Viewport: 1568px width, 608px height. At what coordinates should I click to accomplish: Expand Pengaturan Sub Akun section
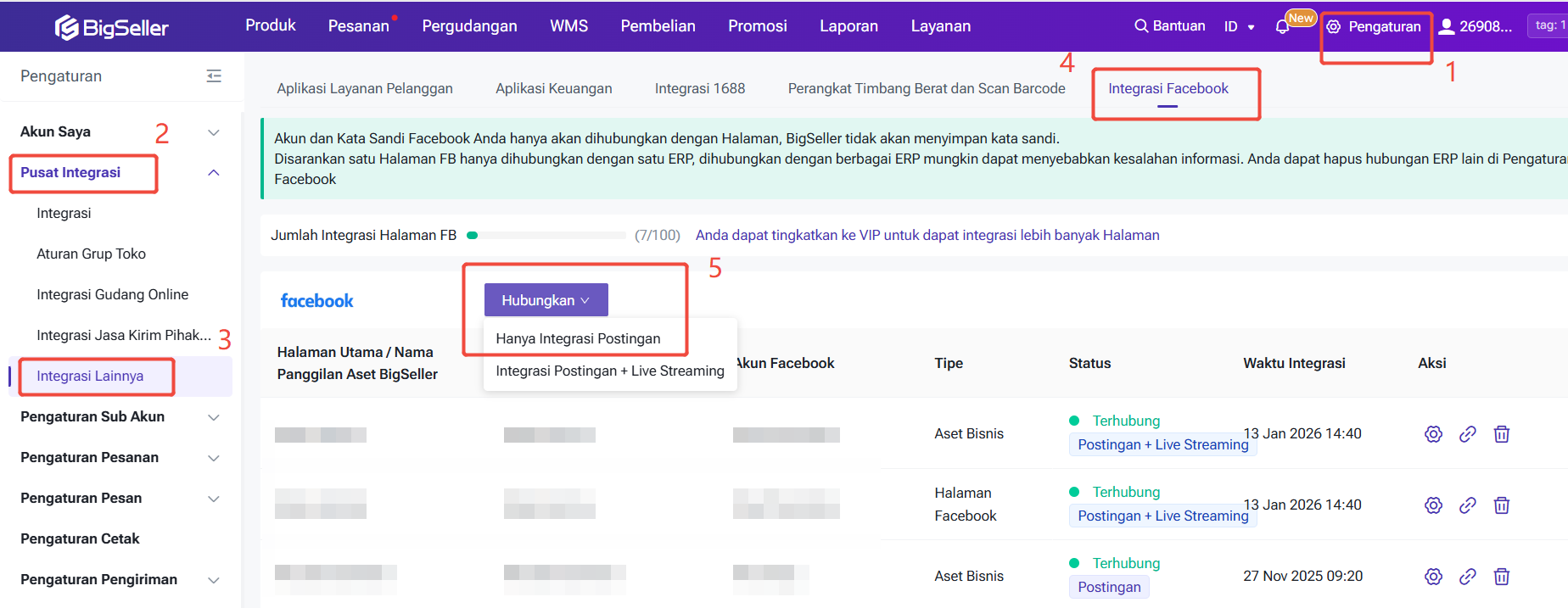coord(214,417)
